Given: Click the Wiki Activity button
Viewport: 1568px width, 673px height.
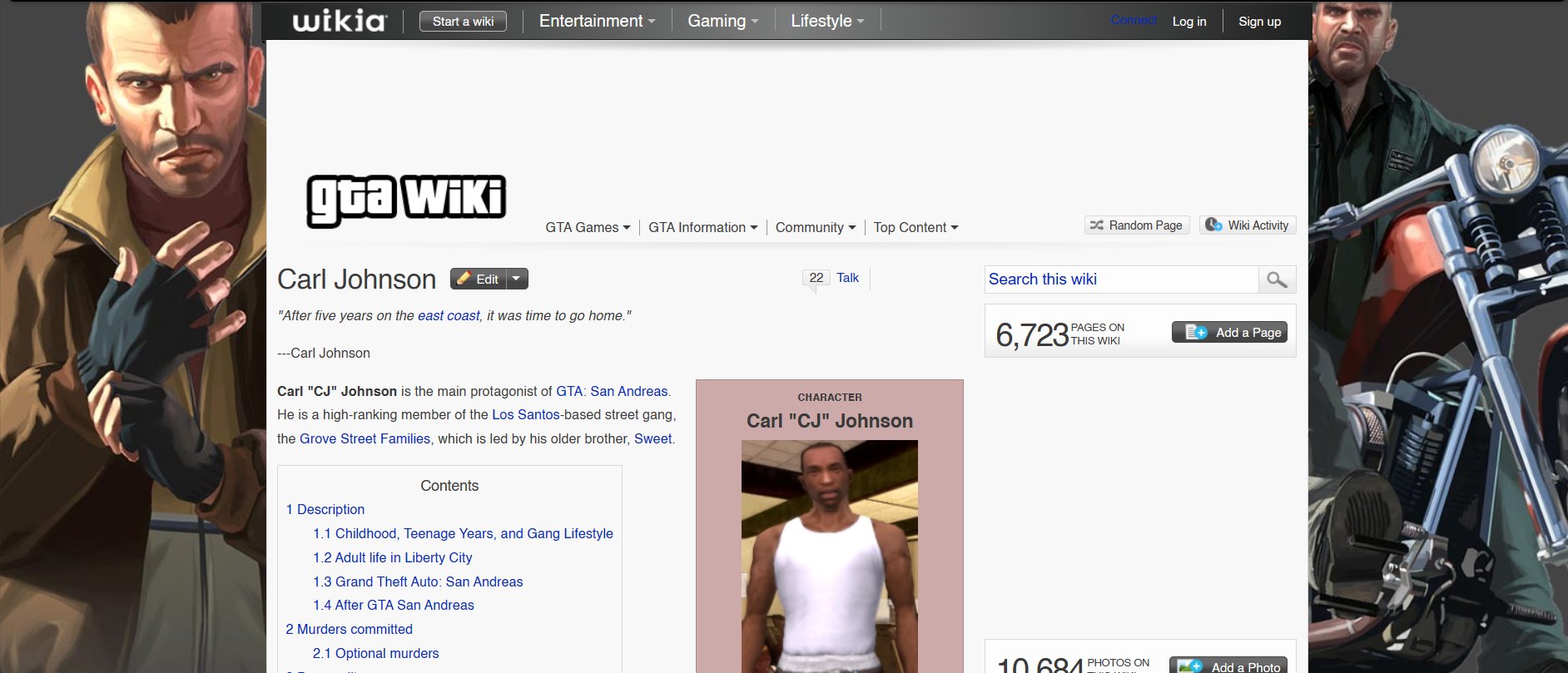Looking at the screenshot, I should (x=1248, y=225).
